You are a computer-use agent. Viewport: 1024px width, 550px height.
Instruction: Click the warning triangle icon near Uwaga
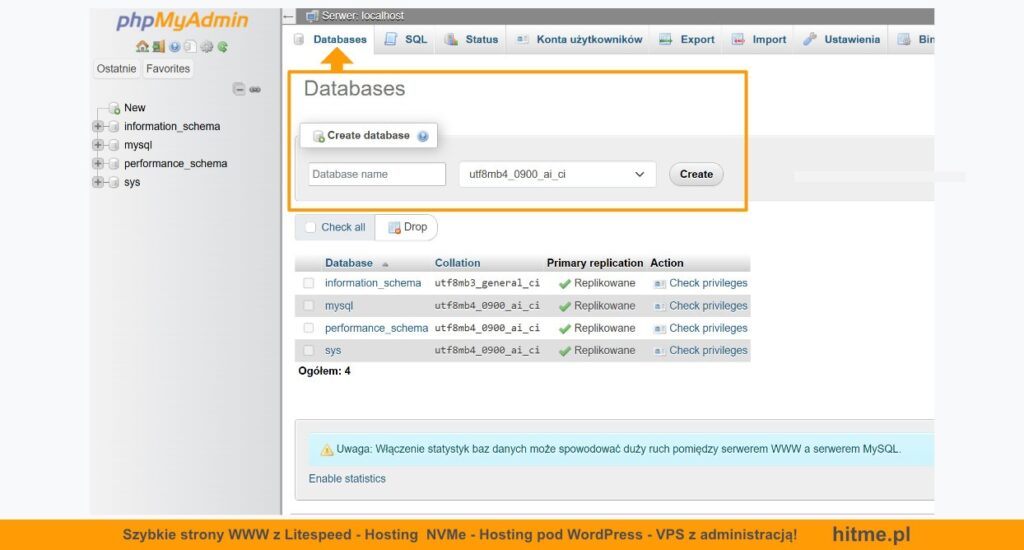[x=327, y=449]
